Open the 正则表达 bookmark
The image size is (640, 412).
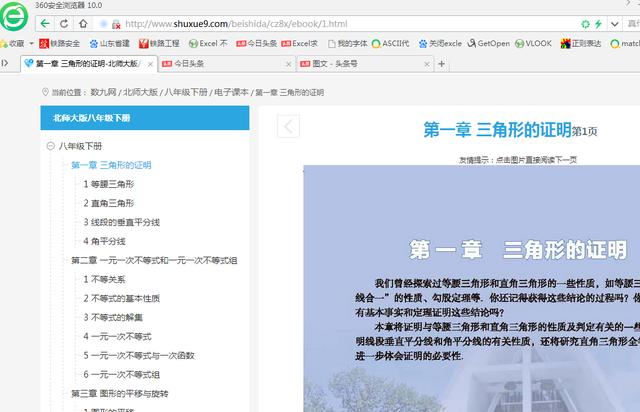click(581, 43)
